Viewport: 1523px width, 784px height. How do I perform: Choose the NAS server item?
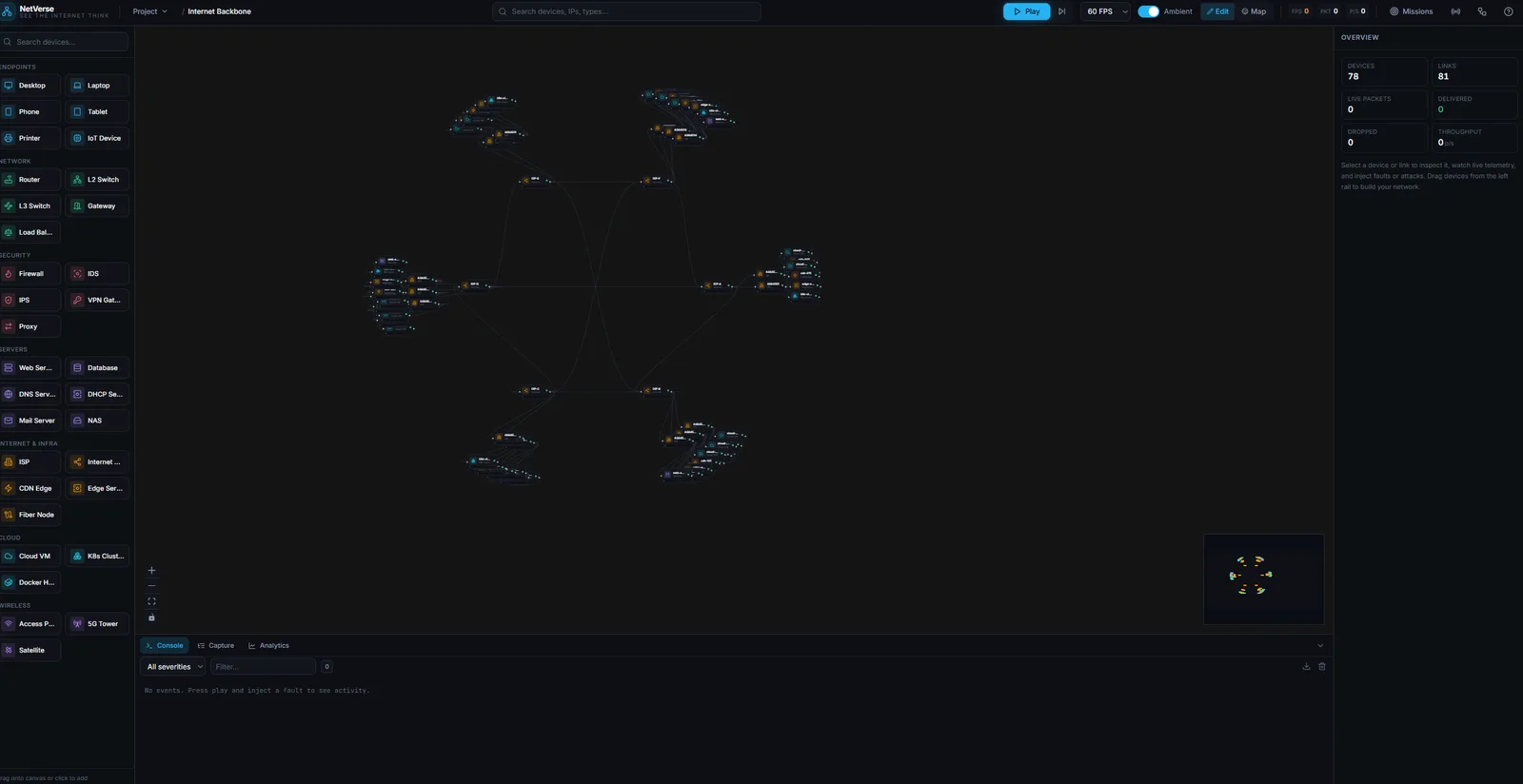(x=97, y=421)
